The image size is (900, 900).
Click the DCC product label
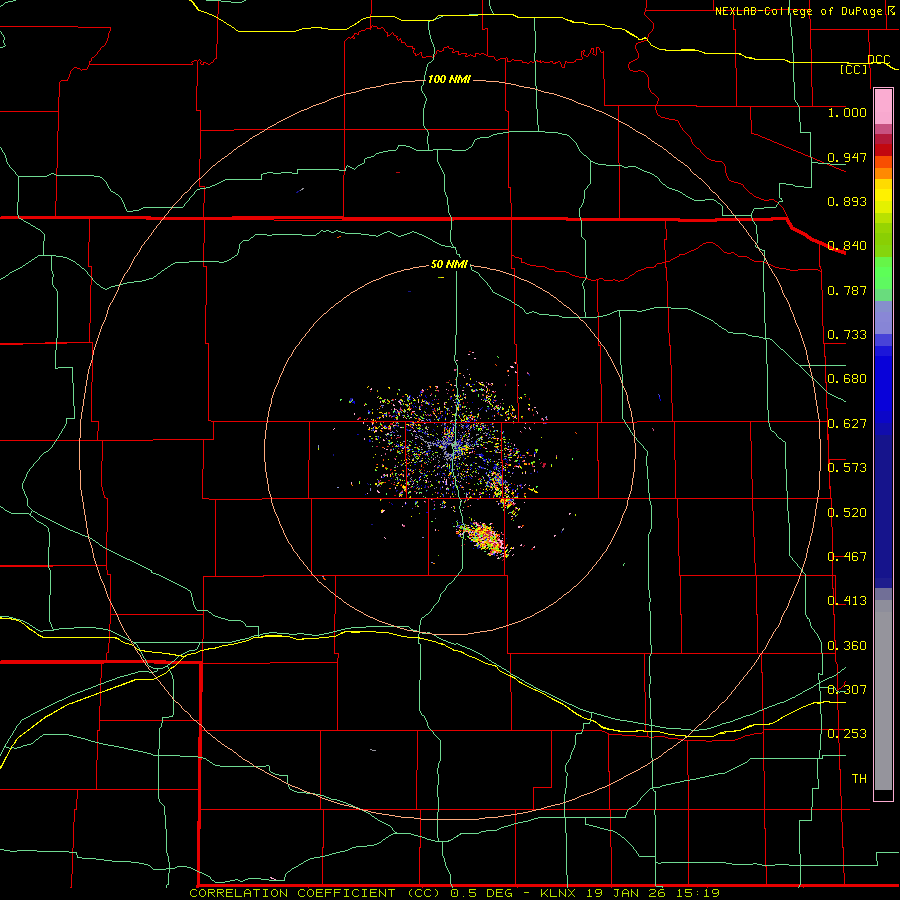click(878, 60)
